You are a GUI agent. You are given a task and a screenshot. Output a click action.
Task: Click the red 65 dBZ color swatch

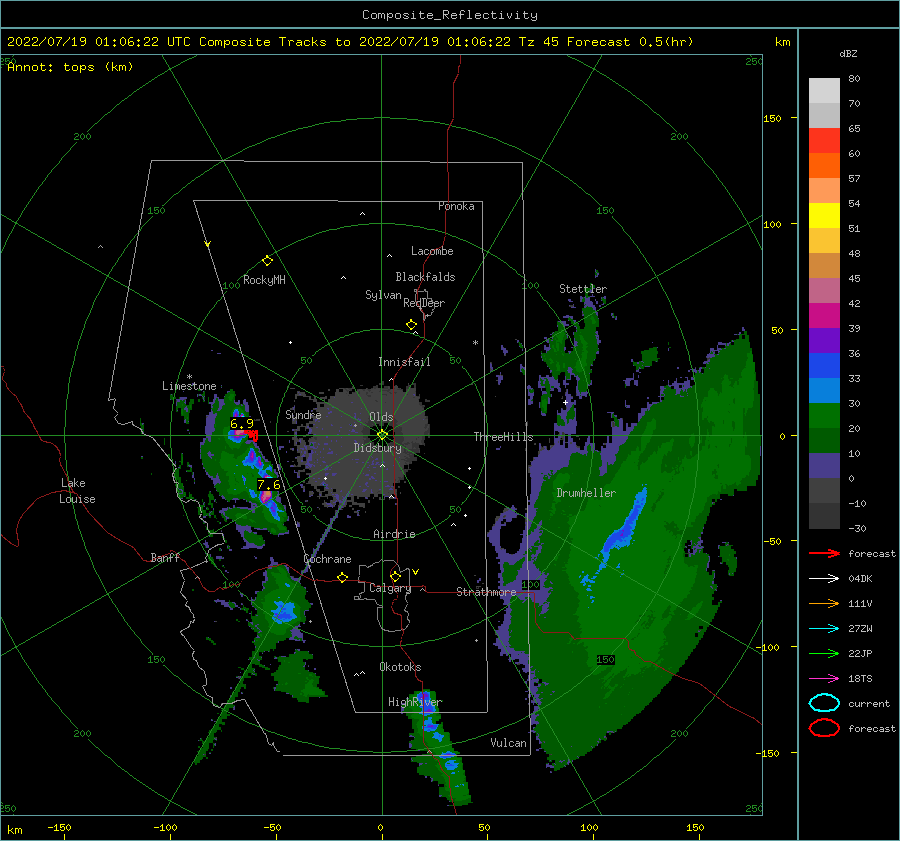824,141
